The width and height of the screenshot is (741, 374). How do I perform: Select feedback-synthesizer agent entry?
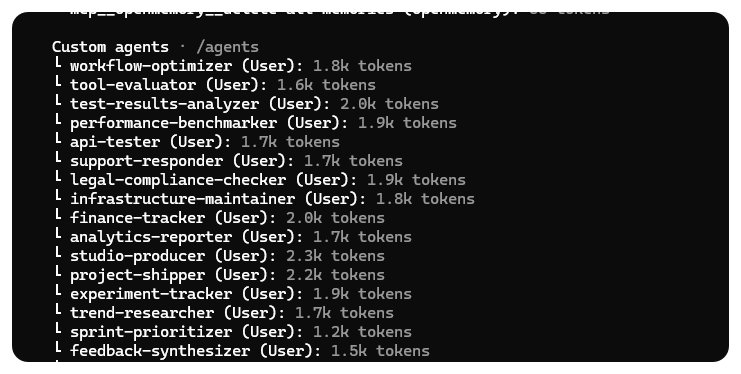241,351
